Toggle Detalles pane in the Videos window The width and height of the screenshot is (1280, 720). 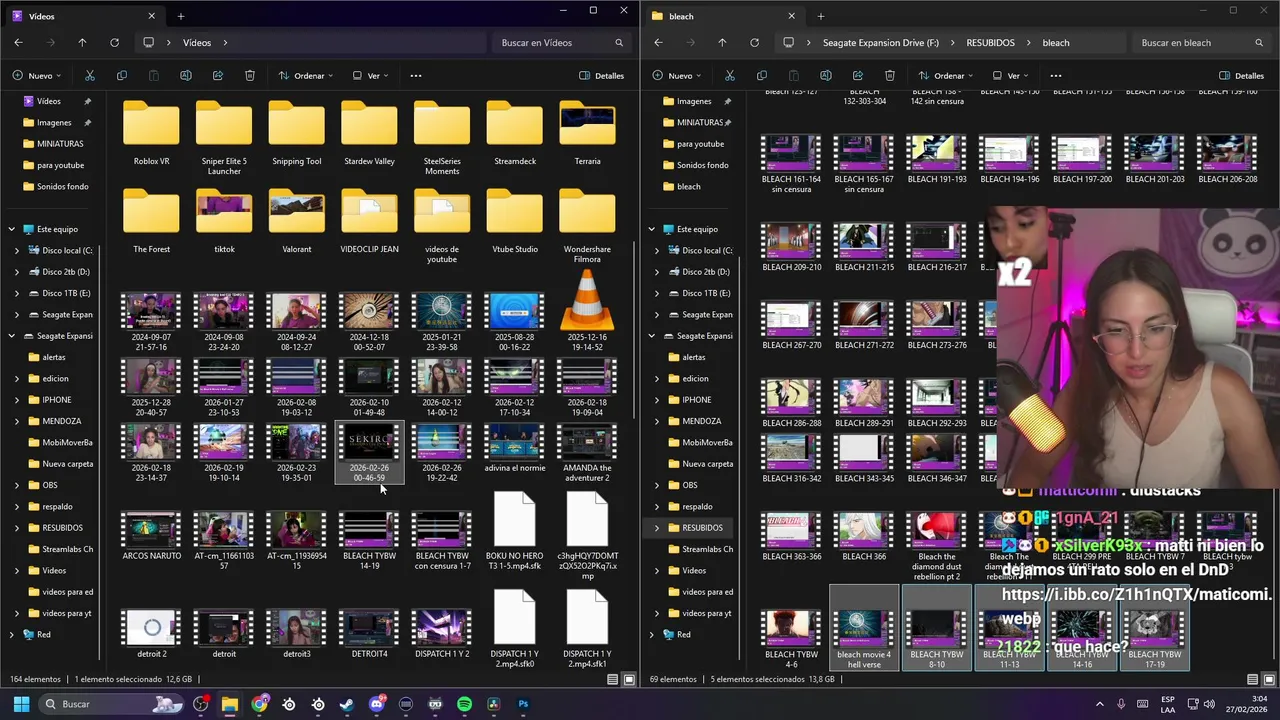pyautogui.click(x=601, y=75)
